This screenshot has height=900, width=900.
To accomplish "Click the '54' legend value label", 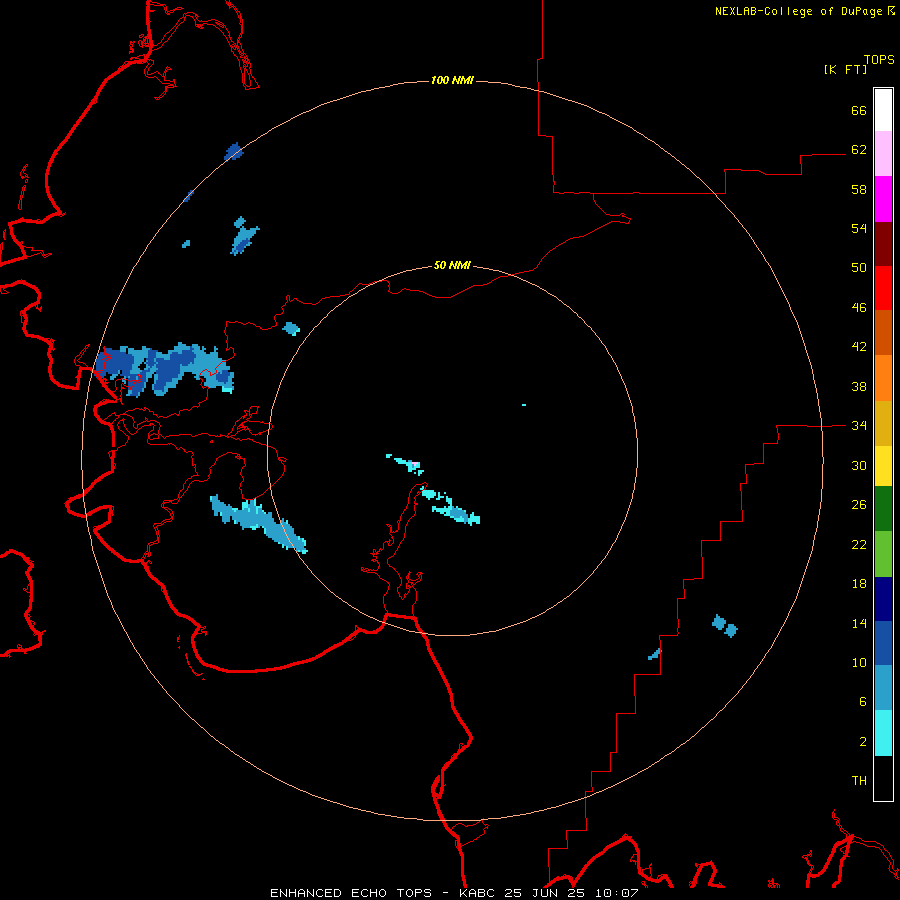I will click(x=859, y=228).
